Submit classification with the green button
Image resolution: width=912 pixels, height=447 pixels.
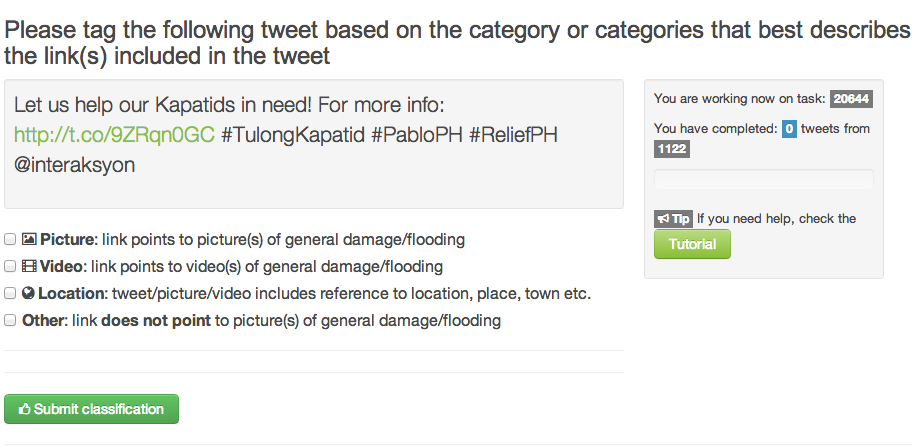click(91, 409)
